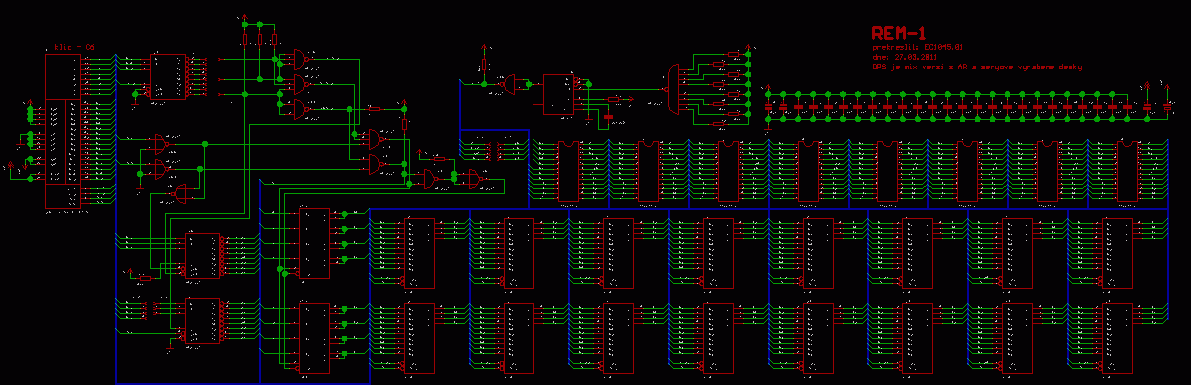This screenshot has height=385, width=1191.
Task: Click the large edge connector symbol below klic
Action: click(x=63, y=131)
